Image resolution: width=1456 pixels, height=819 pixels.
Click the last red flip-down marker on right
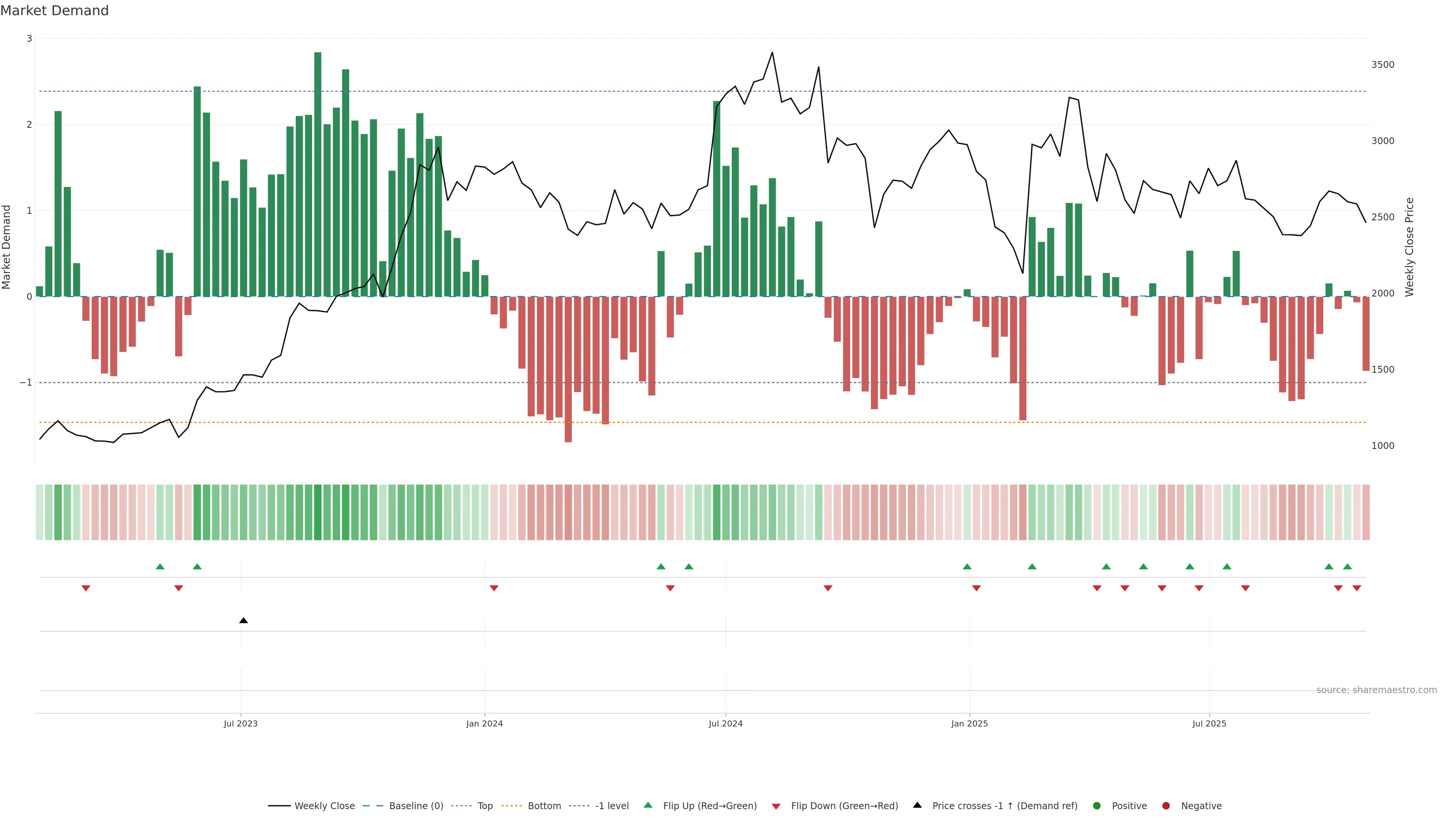1357,588
